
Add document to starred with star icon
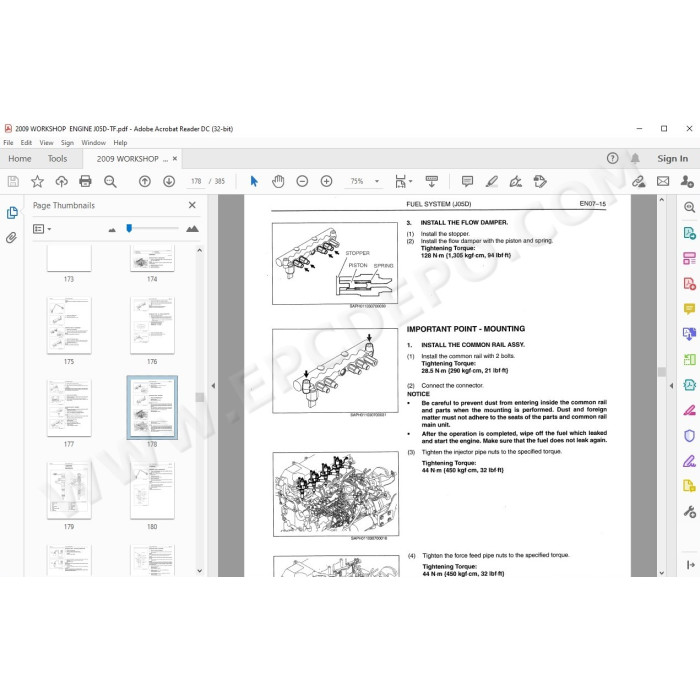pos(38,181)
